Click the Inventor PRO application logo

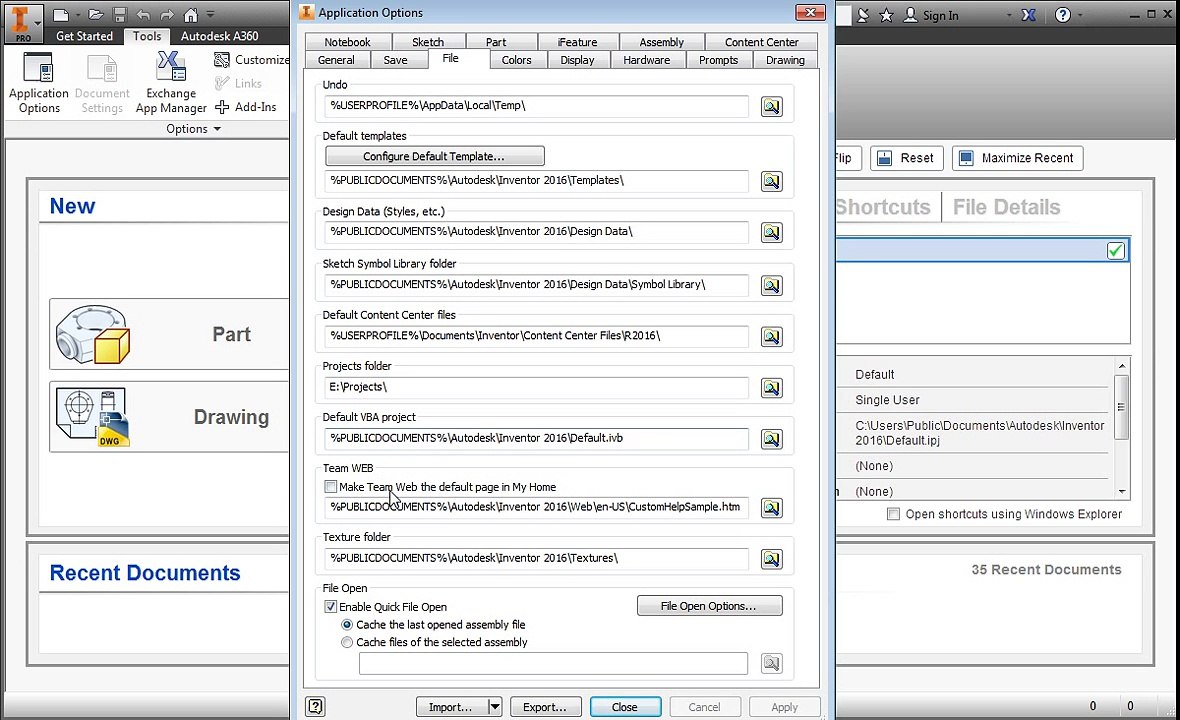tap(23, 21)
